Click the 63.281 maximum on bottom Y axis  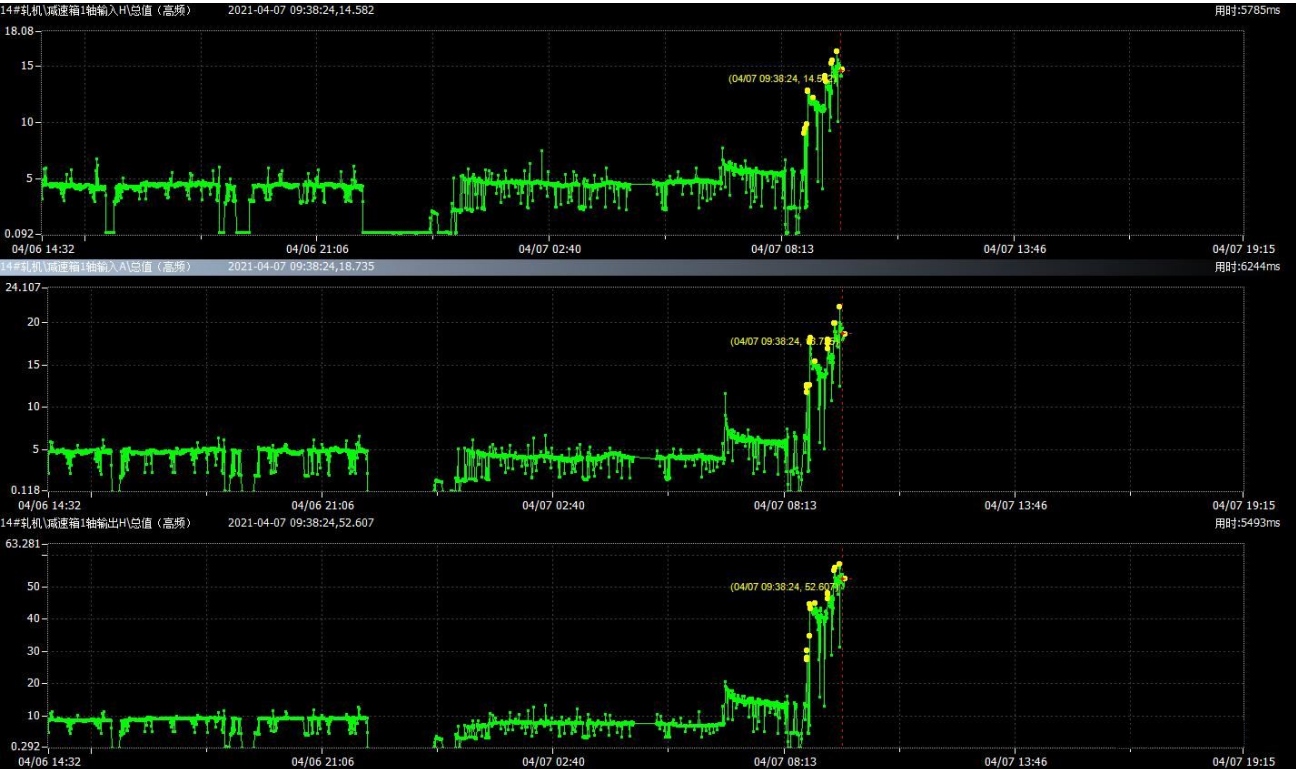(x=20, y=544)
